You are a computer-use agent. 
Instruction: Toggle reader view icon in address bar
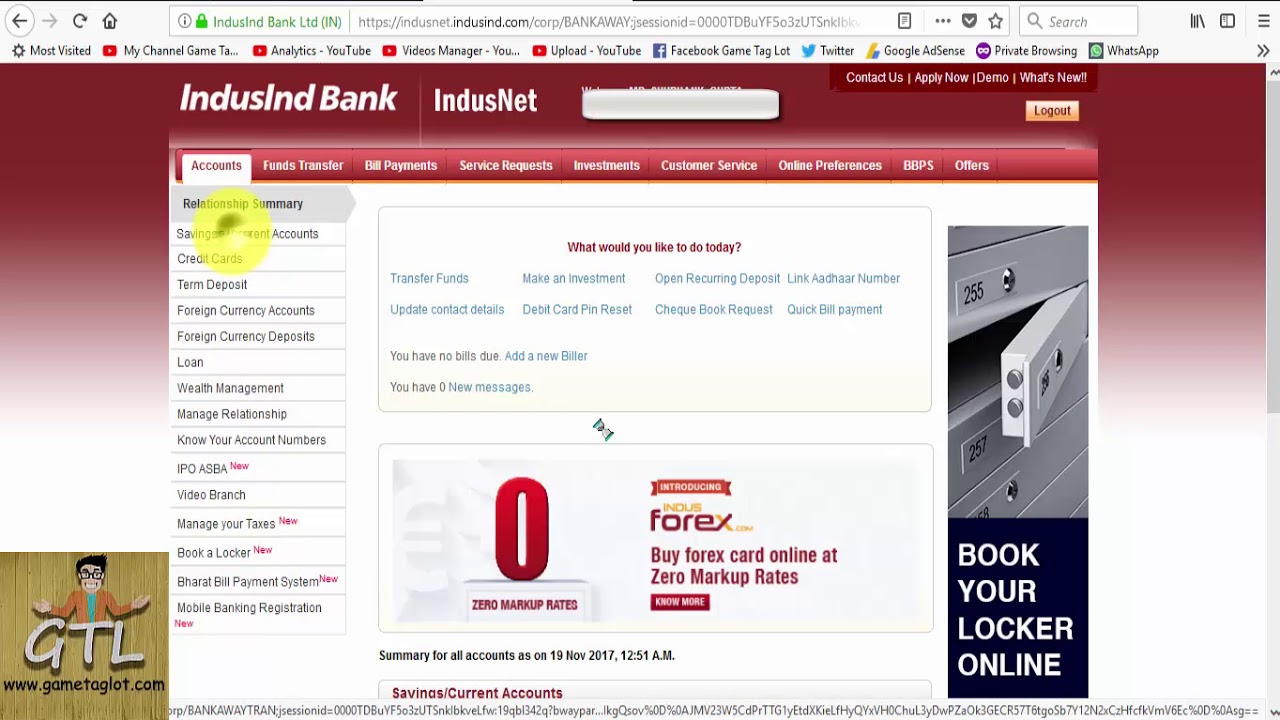tap(904, 21)
